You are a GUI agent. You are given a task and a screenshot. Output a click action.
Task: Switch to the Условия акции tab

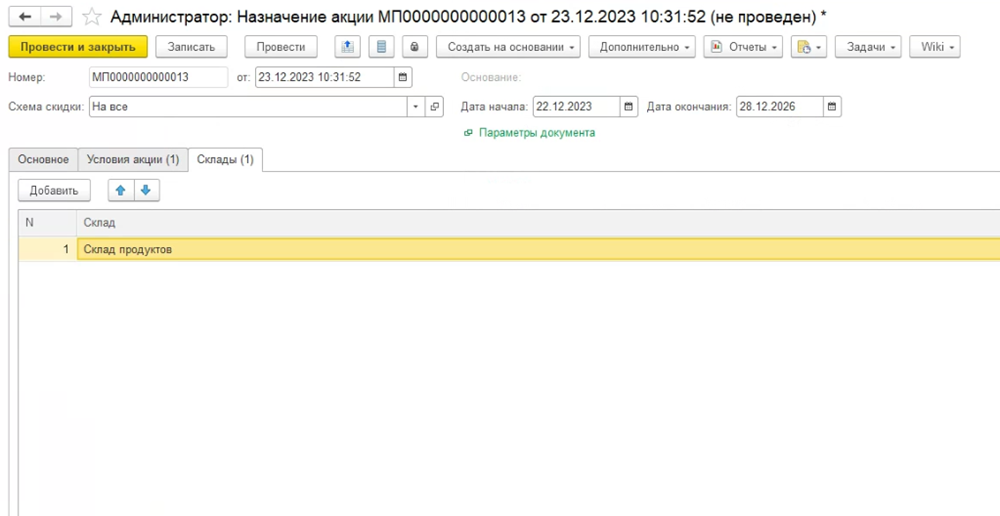(x=133, y=160)
